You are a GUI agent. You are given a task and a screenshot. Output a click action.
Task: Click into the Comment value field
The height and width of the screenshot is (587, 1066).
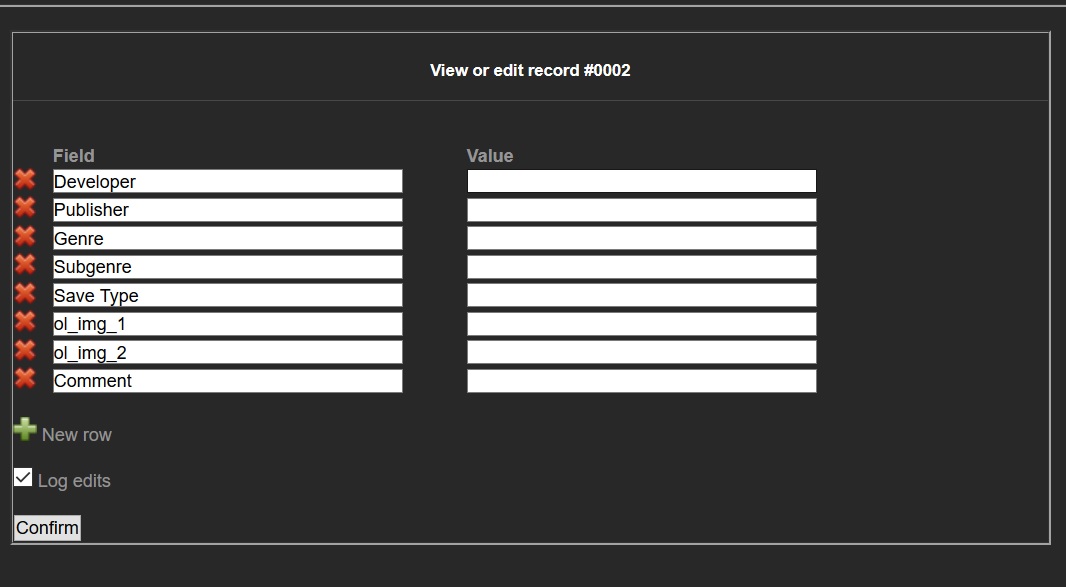[x=641, y=381]
